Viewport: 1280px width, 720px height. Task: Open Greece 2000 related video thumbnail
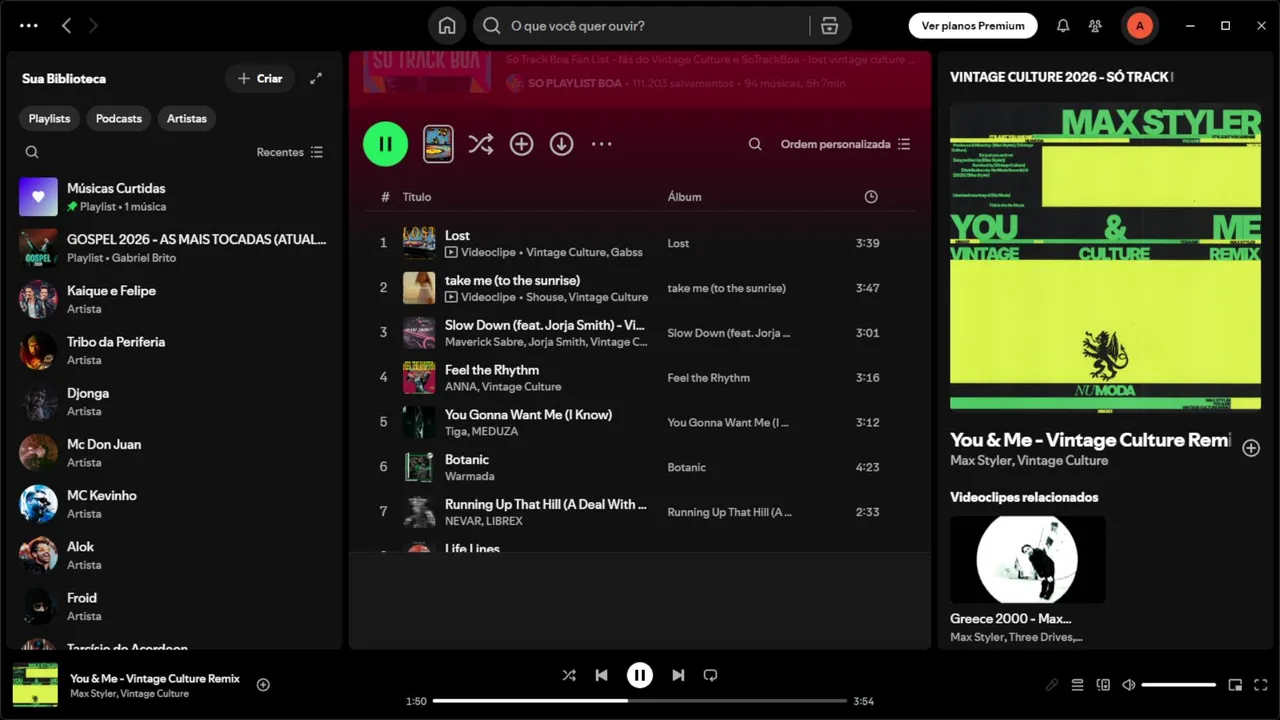pyautogui.click(x=1028, y=559)
